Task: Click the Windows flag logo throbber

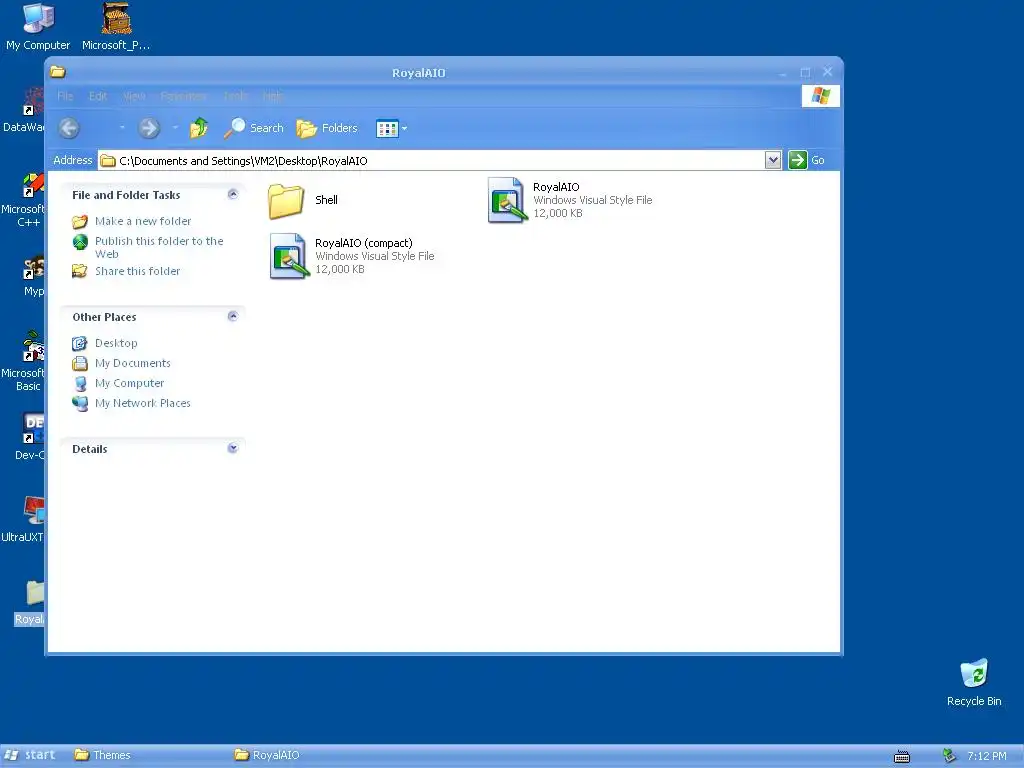Action: [x=820, y=96]
